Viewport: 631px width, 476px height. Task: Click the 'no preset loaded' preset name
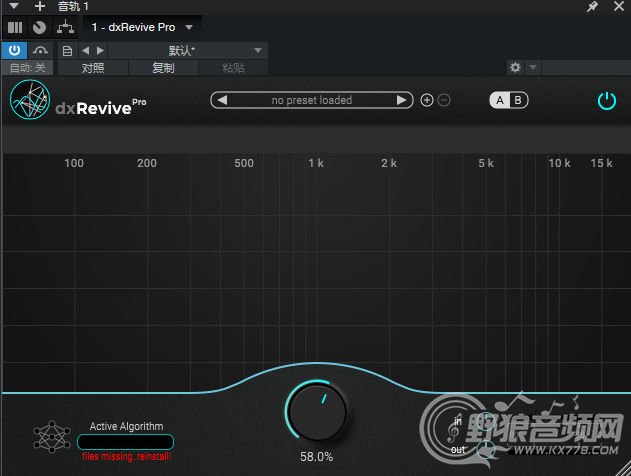pyautogui.click(x=312, y=100)
